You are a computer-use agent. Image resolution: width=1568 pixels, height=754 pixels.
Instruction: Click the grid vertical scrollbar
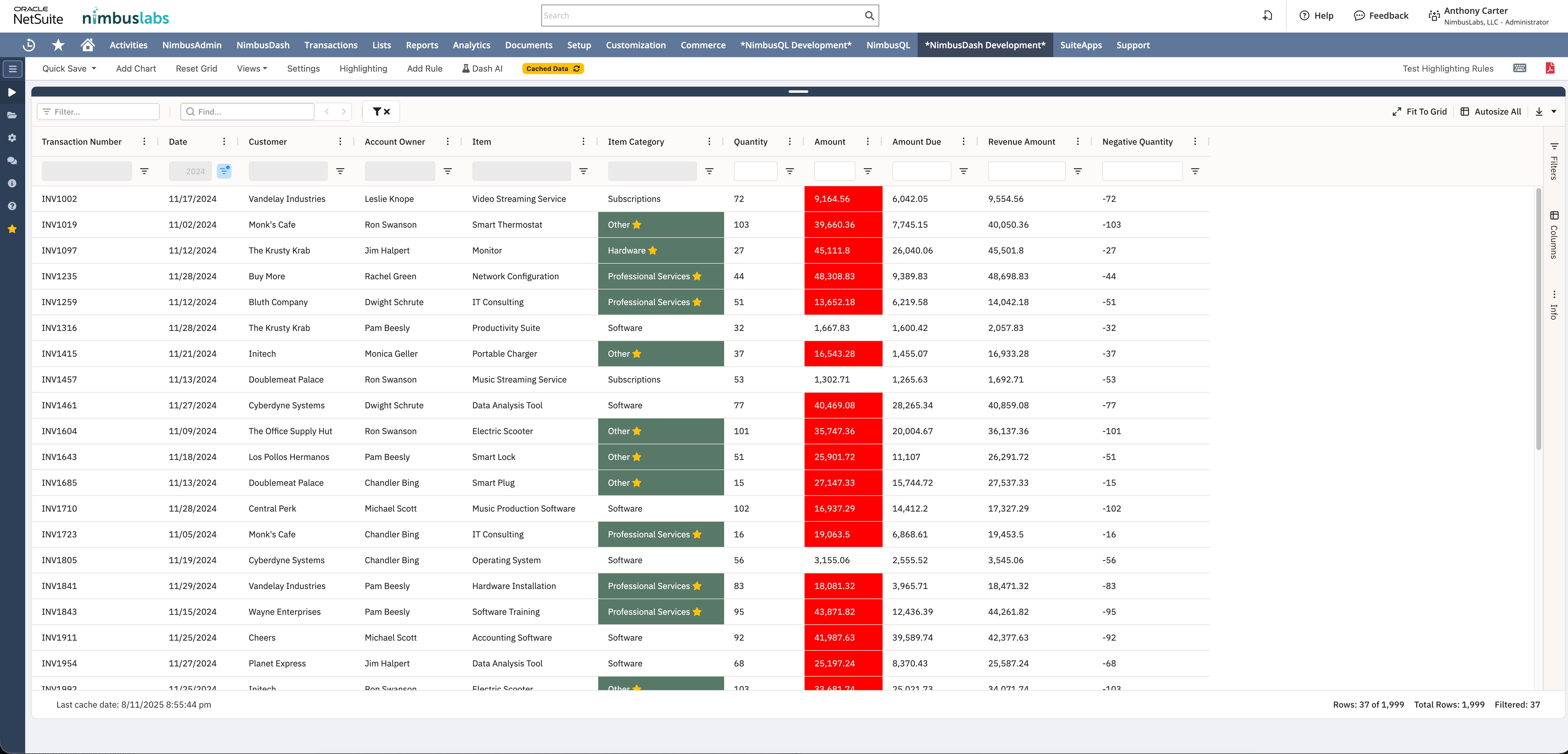pos(1538,320)
